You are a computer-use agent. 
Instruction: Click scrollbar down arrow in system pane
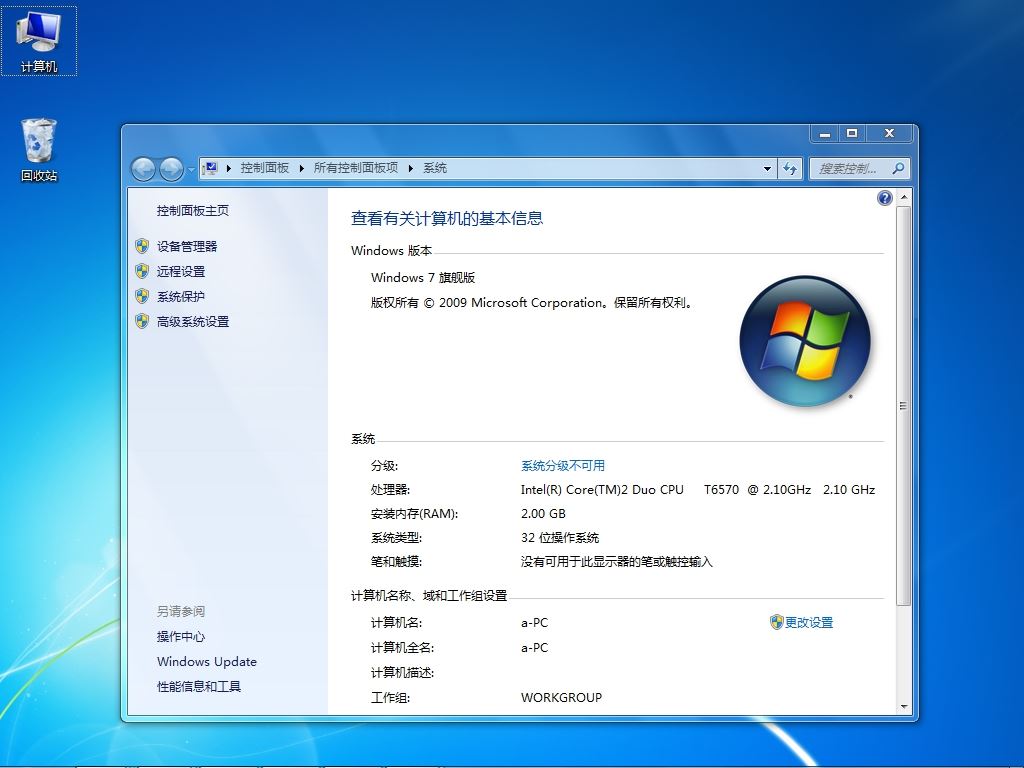pyautogui.click(x=904, y=707)
